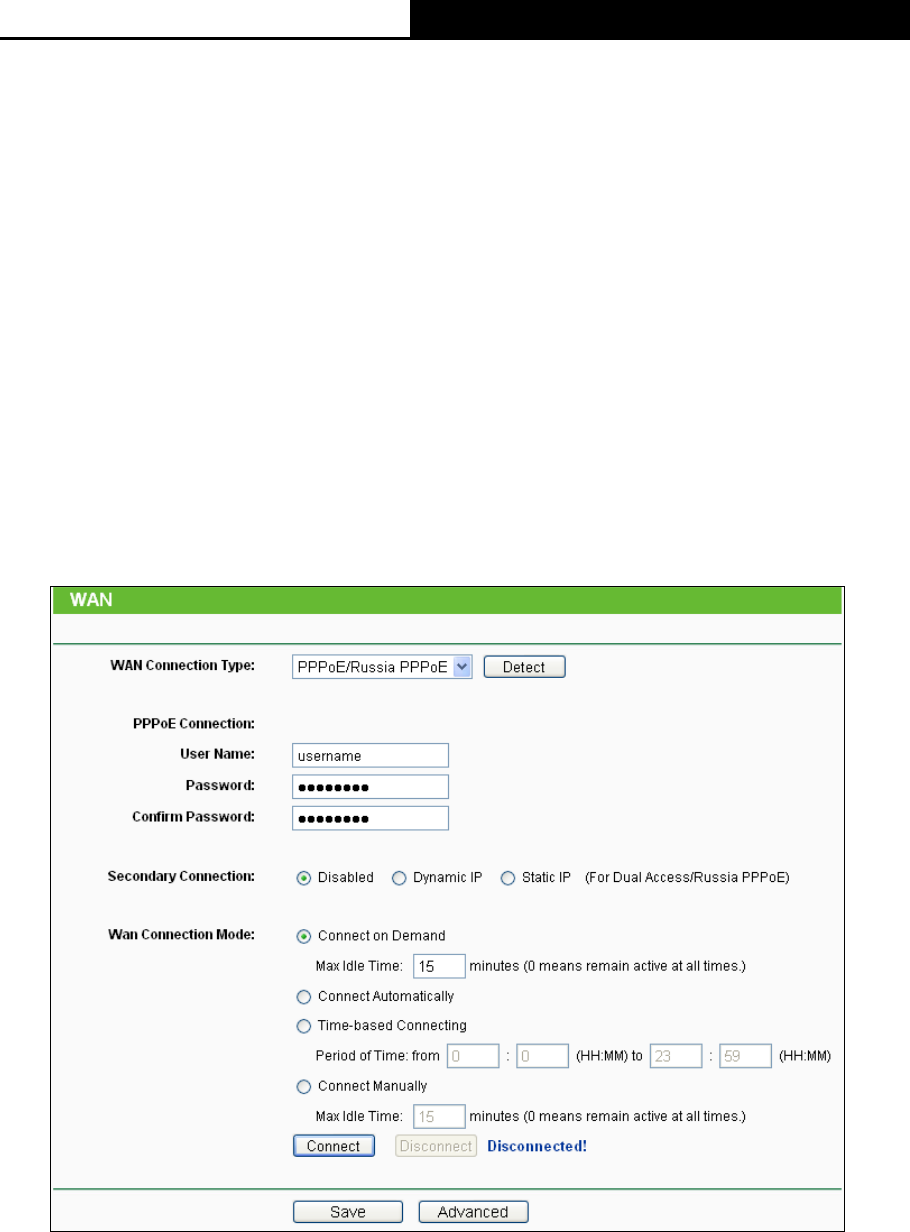Select Time-based Connecting mode

pos(304,1026)
